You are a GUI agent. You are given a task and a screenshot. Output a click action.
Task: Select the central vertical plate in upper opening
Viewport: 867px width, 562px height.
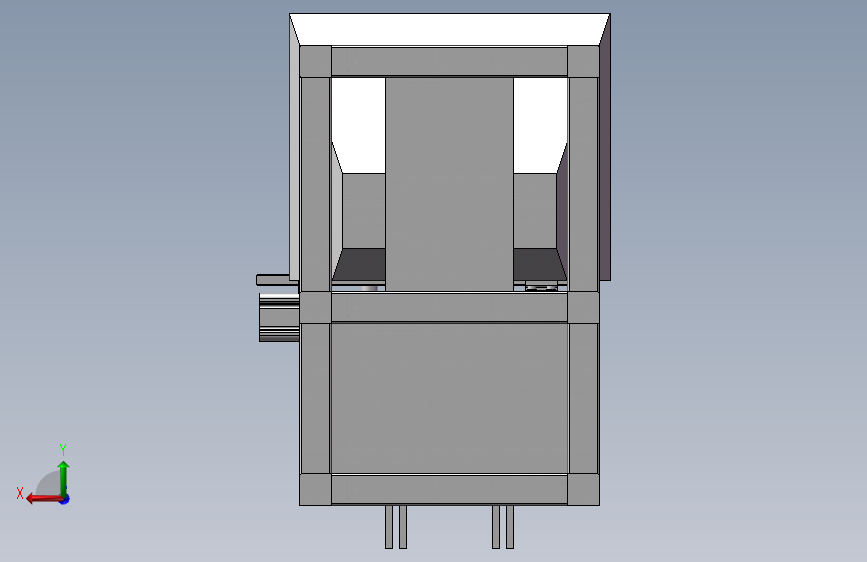pos(450,184)
